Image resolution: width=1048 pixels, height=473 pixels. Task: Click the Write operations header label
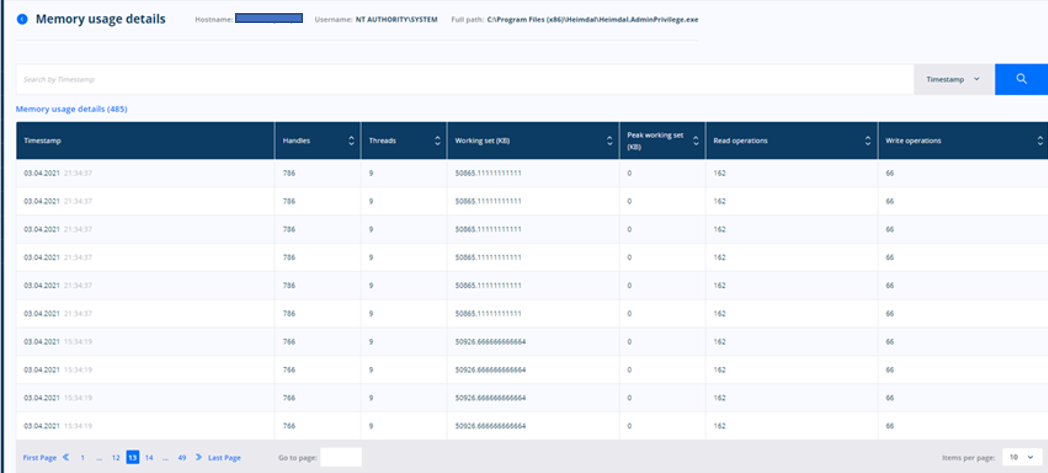click(914, 141)
